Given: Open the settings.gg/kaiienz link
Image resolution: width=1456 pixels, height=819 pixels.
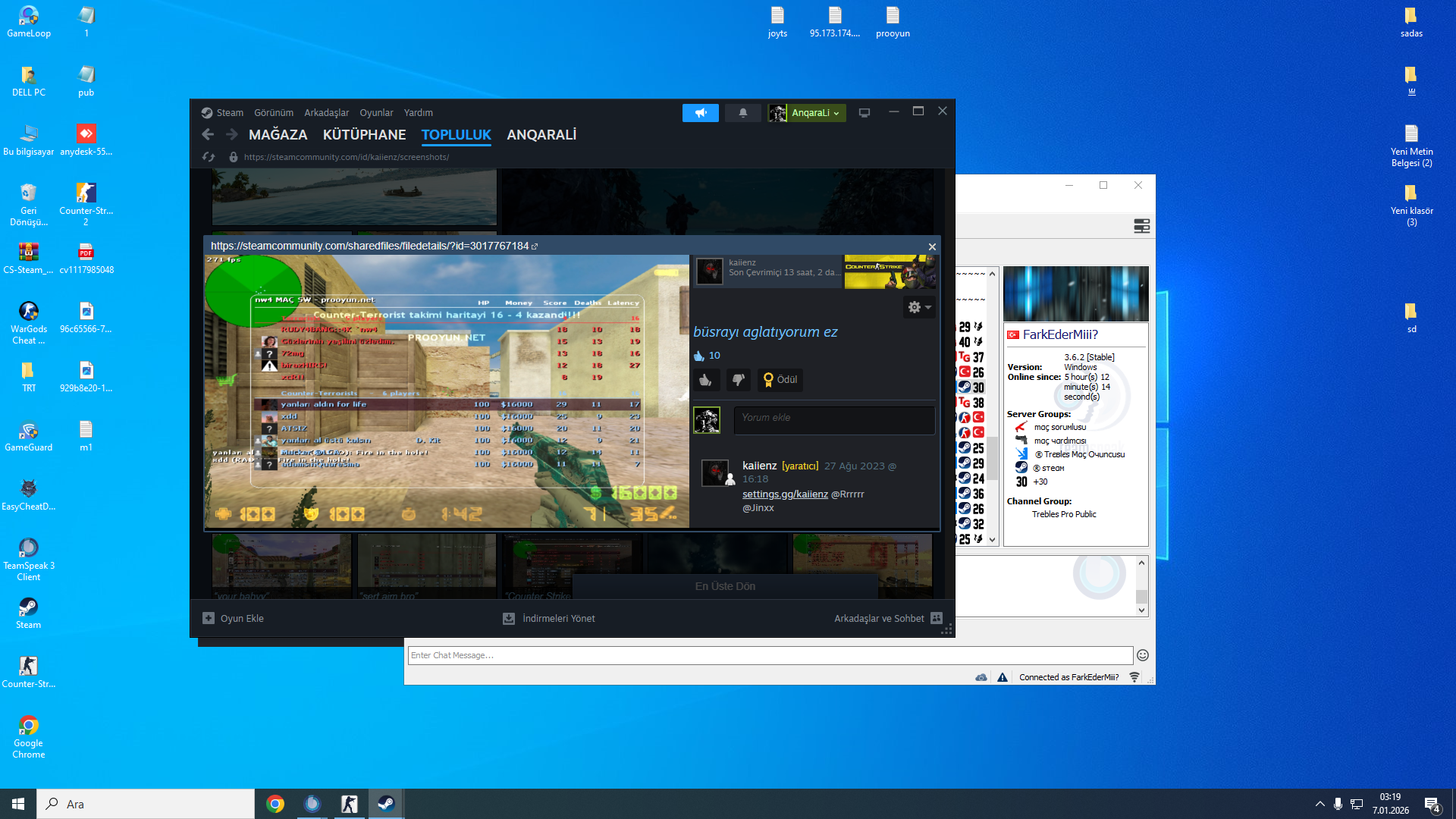Looking at the screenshot, I should pos(785,494).
